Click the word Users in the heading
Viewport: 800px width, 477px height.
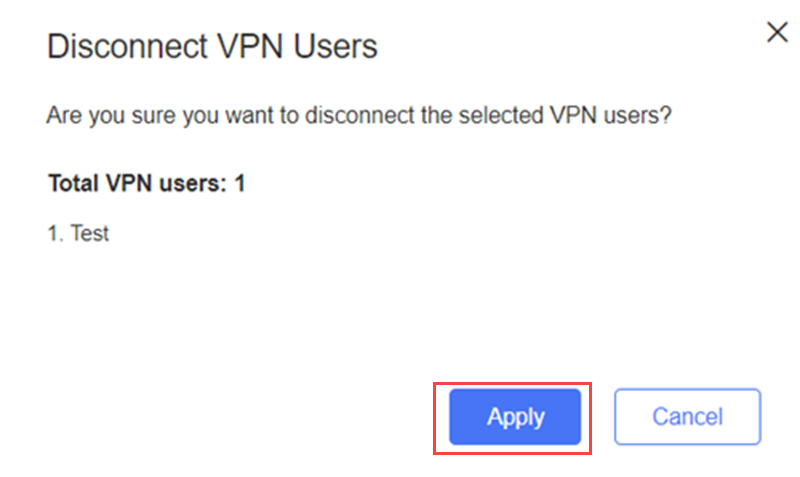pos(336,46)
